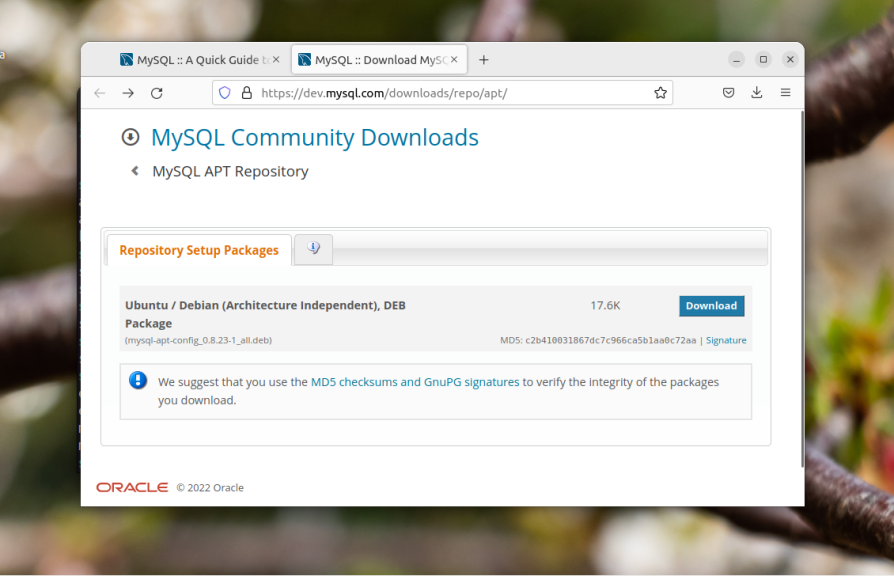Screen dimensions: 894x576
Task: Click the Pocket save icon
Action: pyautogui.click(x=729, y=93)
